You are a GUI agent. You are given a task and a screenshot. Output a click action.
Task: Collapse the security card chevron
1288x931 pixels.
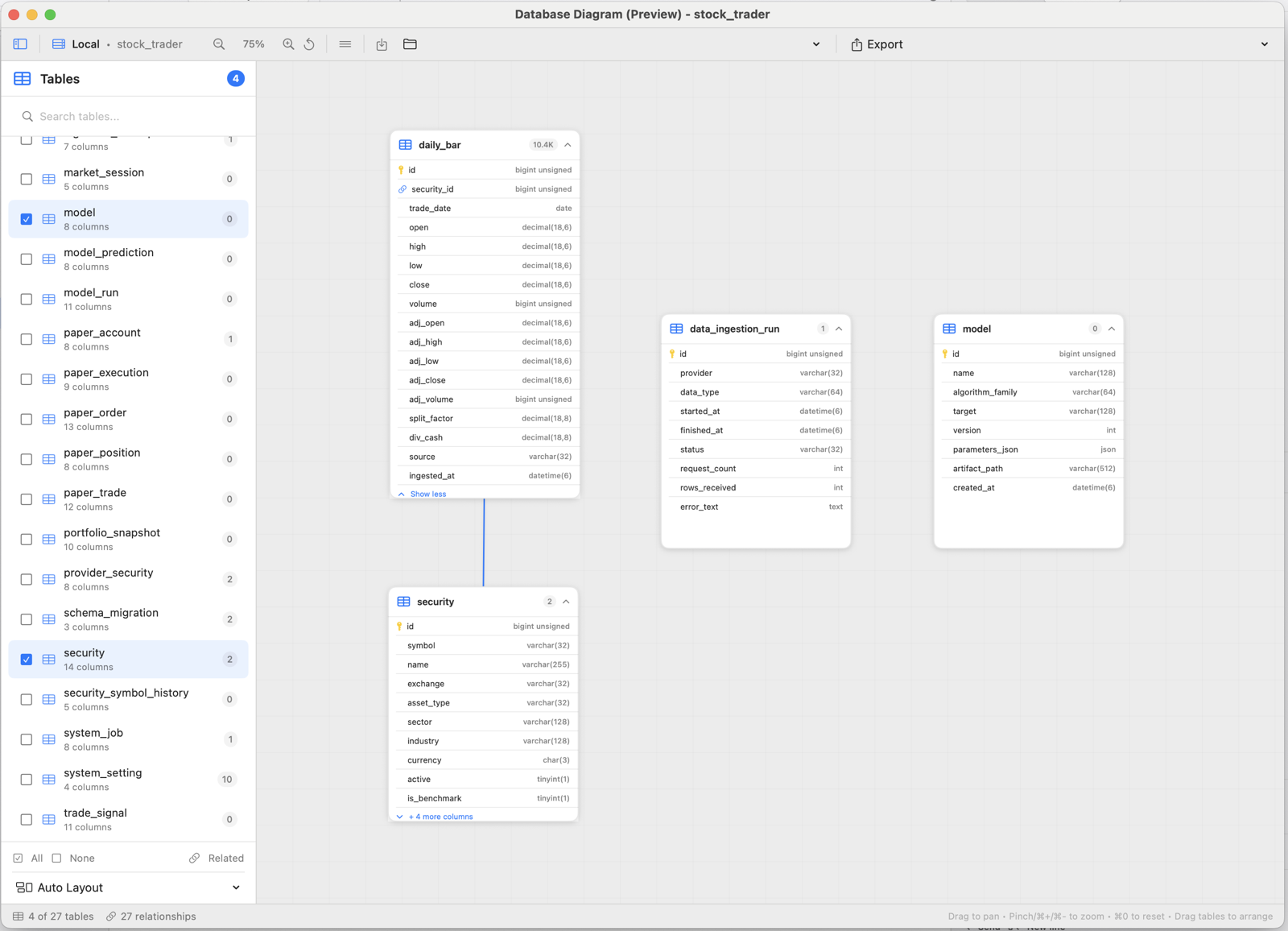pyautogui.click(x=566, y=602)
